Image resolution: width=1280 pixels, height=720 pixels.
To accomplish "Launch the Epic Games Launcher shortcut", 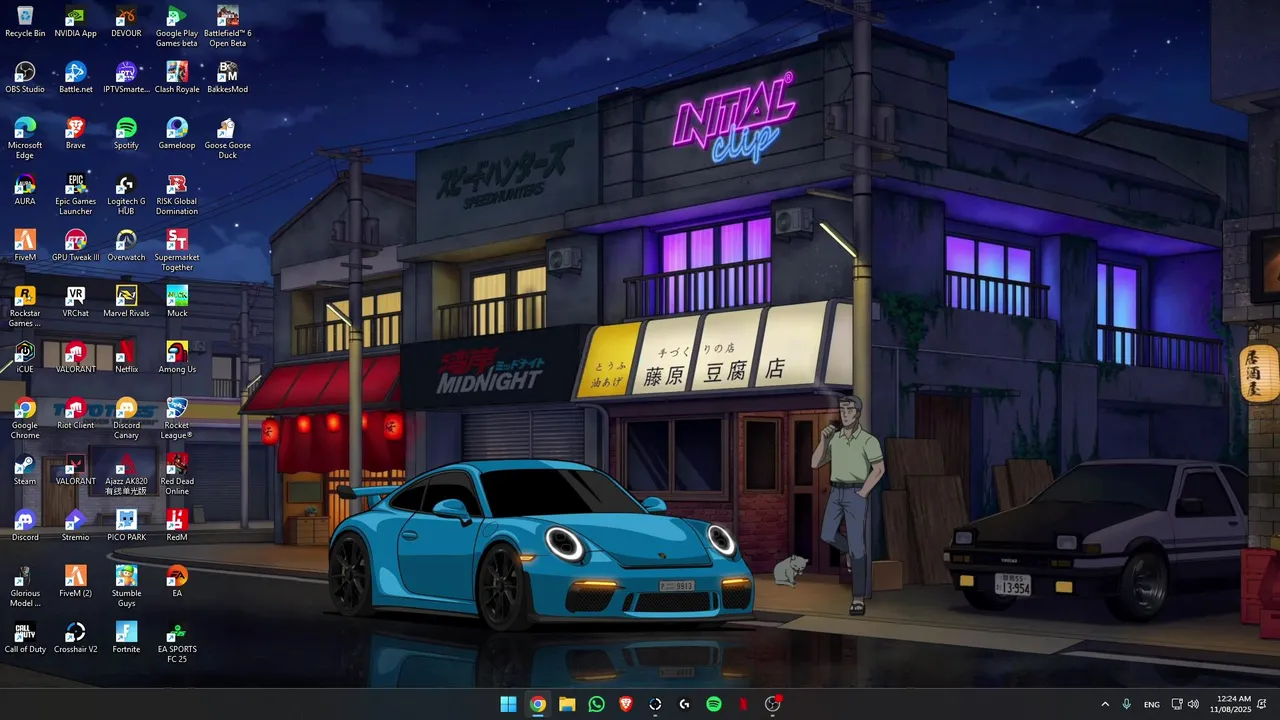I will point(76,195).
